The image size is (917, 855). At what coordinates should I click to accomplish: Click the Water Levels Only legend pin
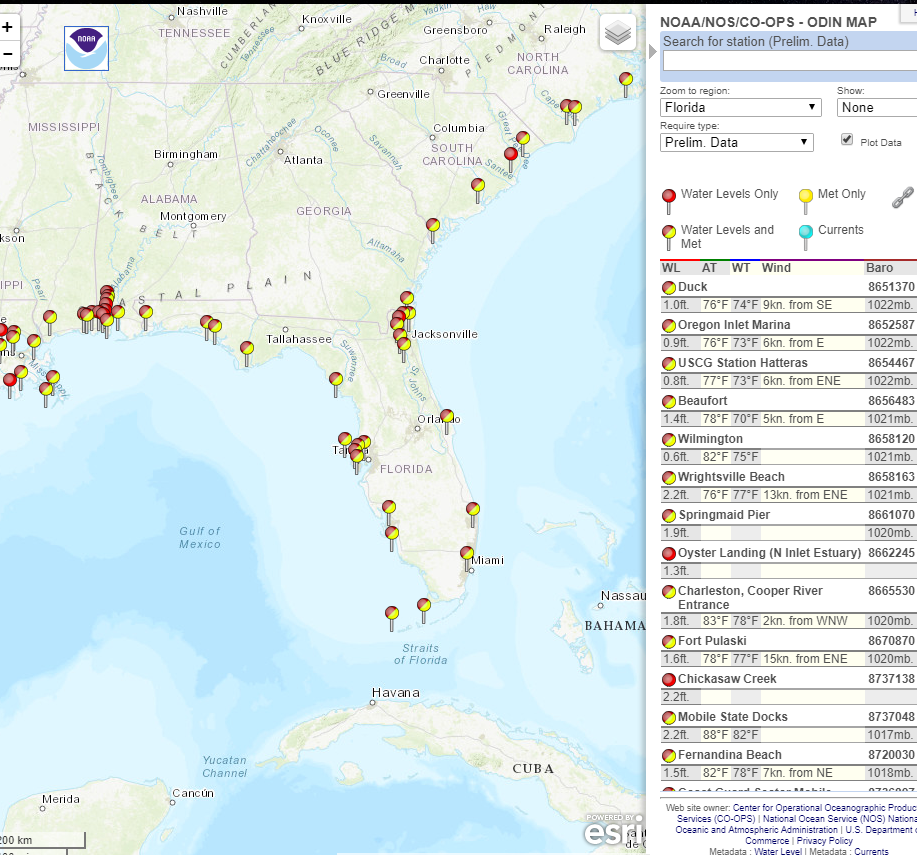click(x=668, y=201)
